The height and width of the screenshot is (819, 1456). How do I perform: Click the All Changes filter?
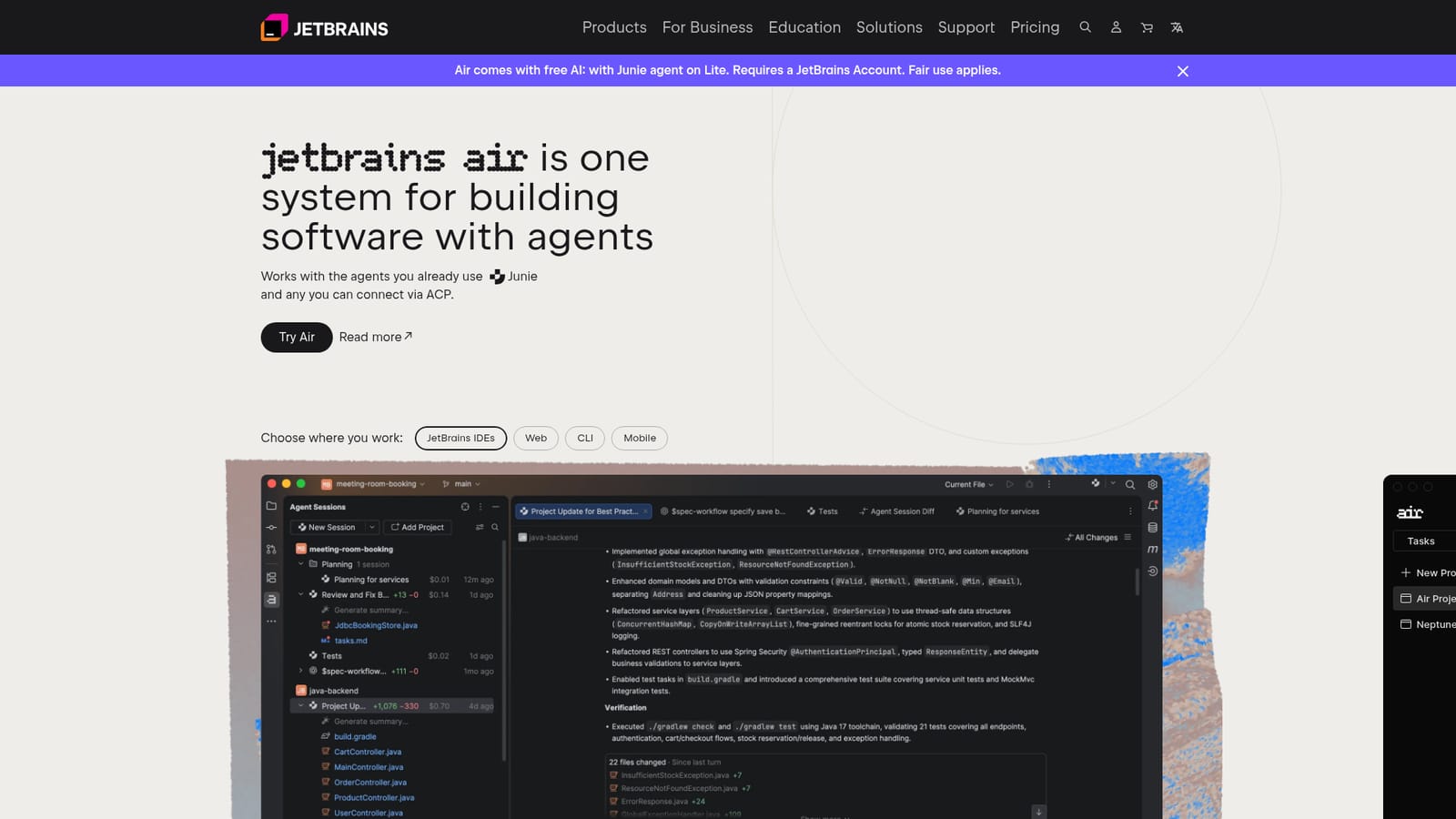pyautogui.click(x=1092, y=538)
